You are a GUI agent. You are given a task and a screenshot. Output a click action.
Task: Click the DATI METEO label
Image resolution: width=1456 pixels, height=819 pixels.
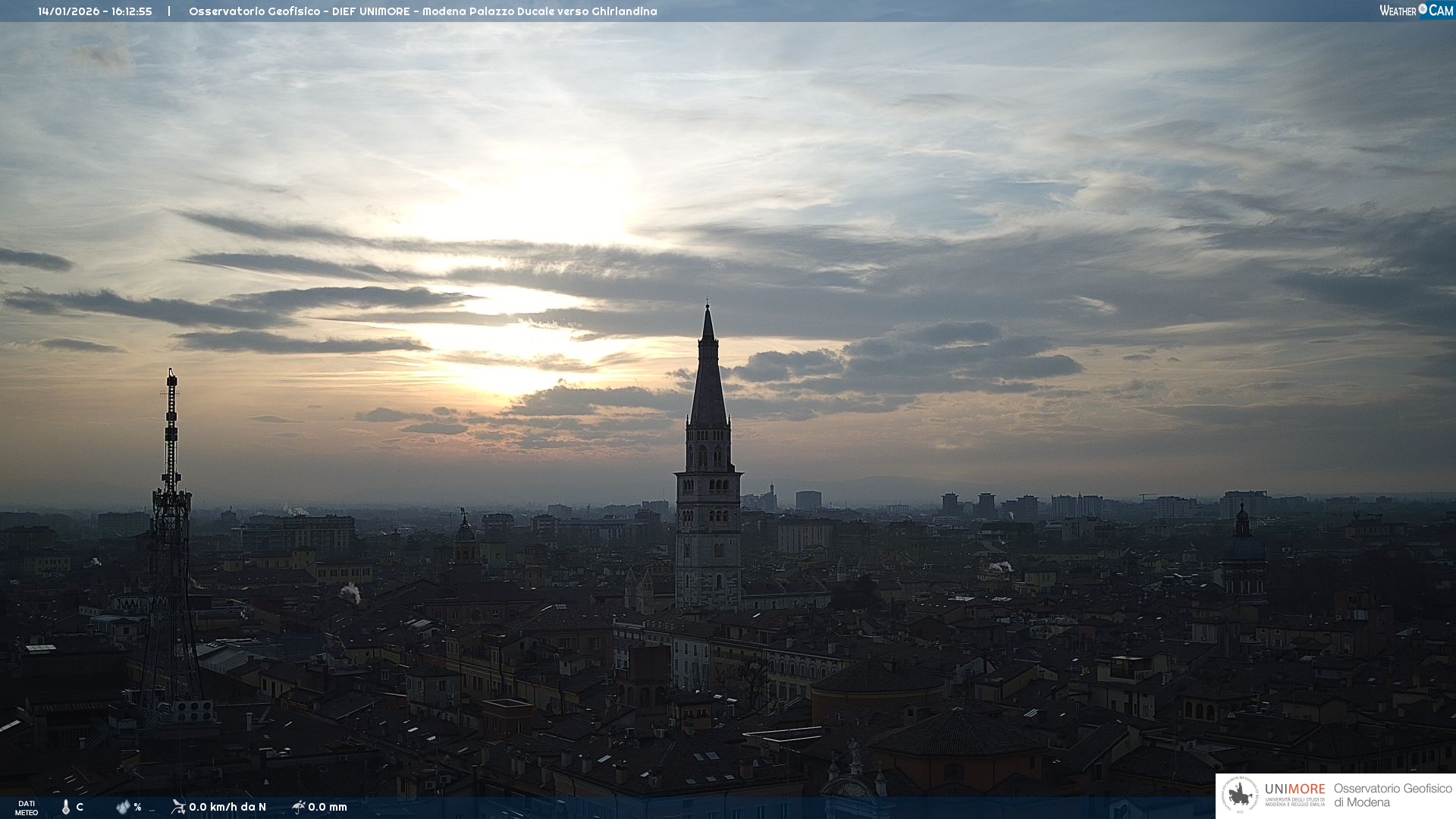[27, 808]
